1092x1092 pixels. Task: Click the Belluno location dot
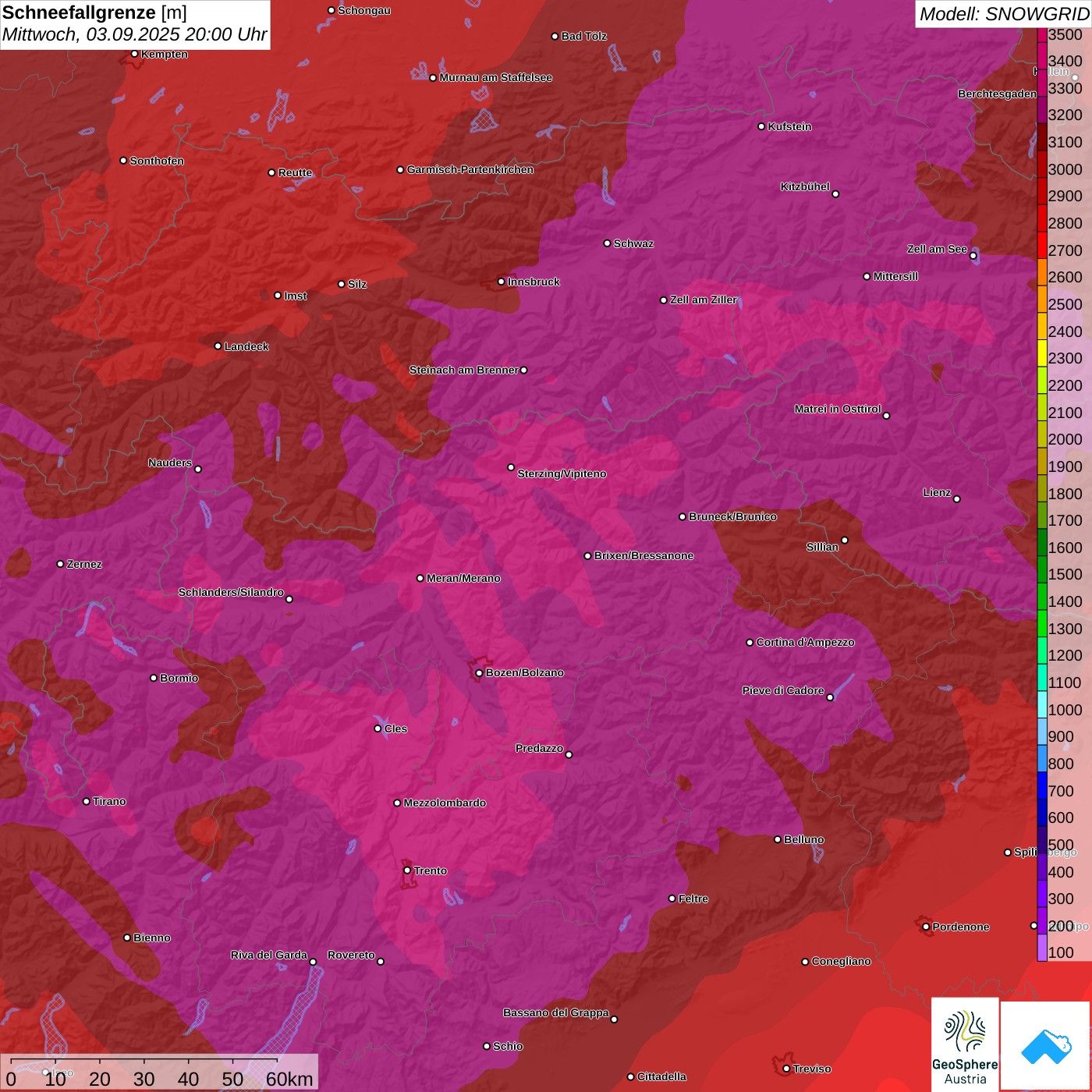pyautogui.click(x=778, y=839)
